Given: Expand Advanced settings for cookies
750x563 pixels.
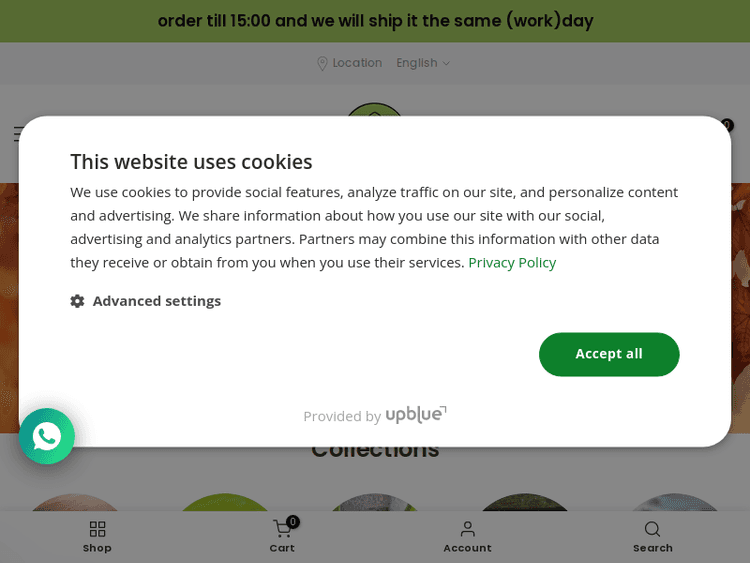Looking at the screenshot, I should click(x=156, y=301).
